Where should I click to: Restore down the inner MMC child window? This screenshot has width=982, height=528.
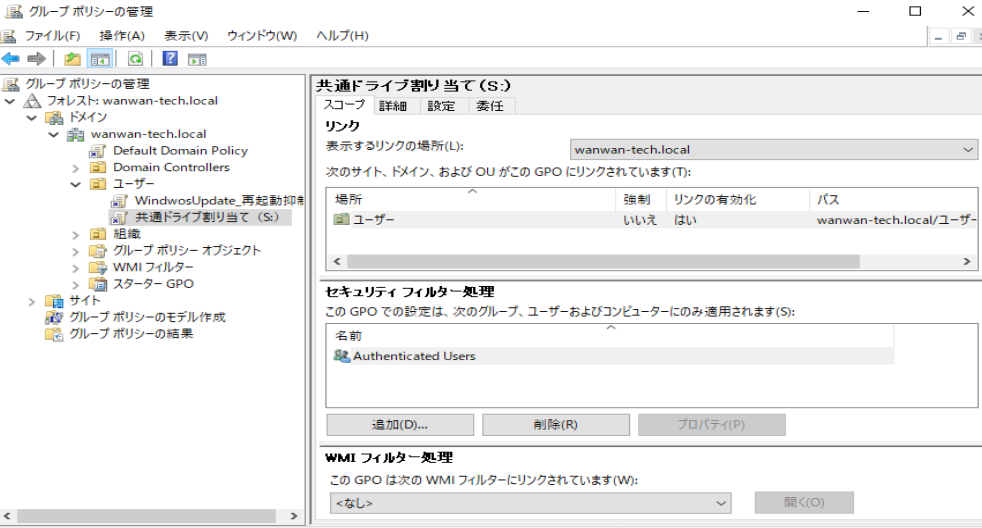960,37
